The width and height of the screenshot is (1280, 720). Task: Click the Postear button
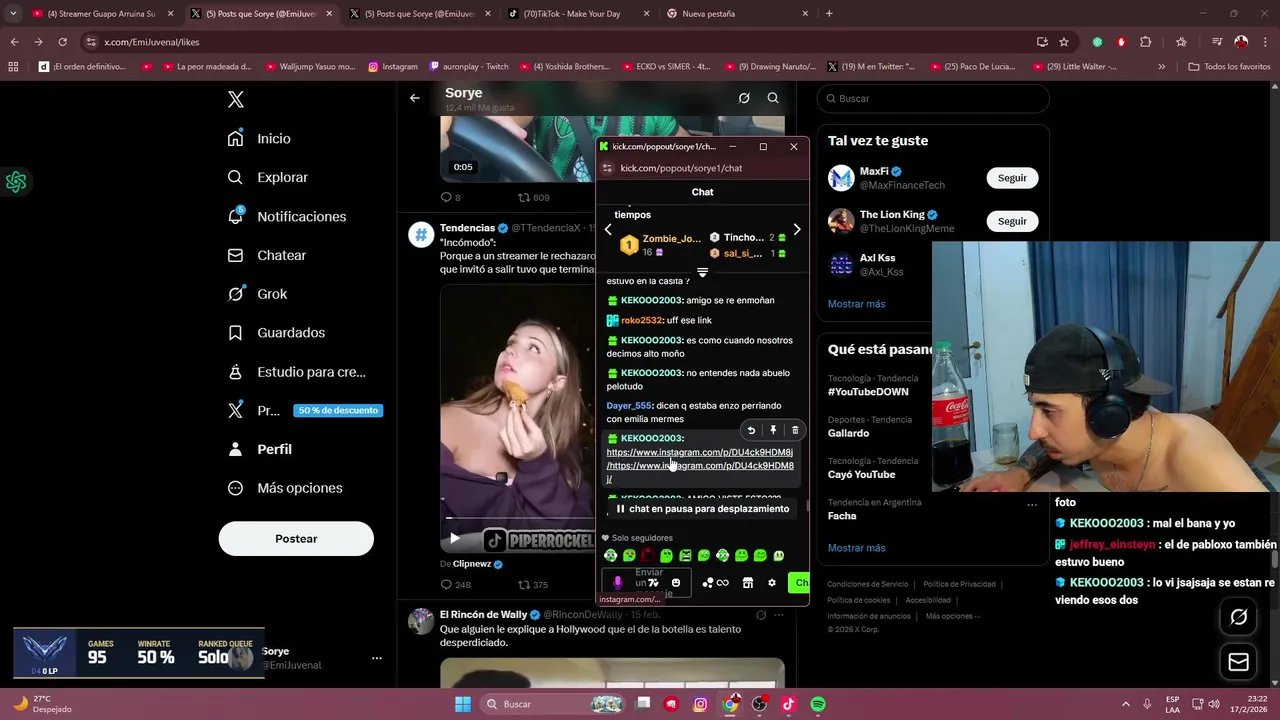(x=296, y=539)
